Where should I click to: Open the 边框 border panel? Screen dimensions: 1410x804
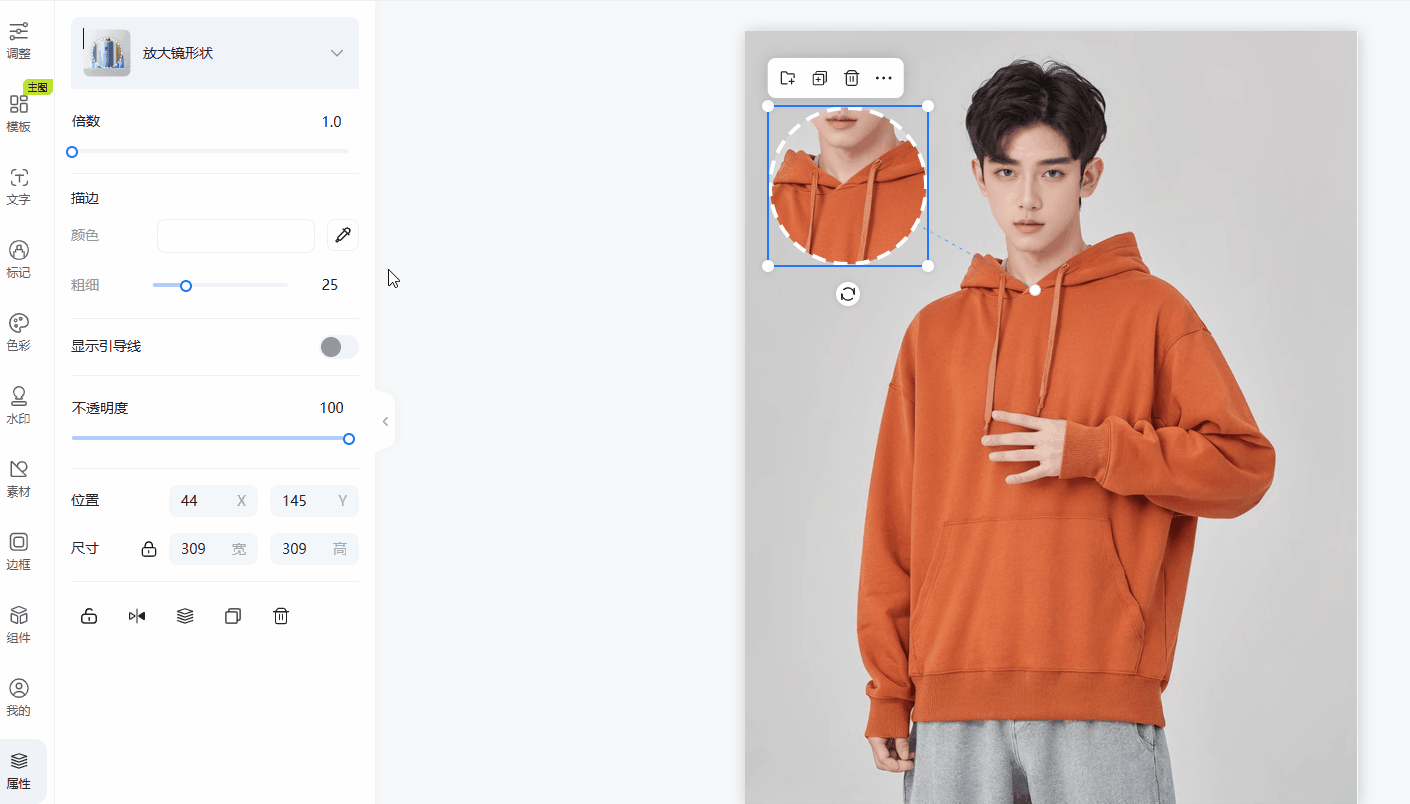[x=19, y=552]
